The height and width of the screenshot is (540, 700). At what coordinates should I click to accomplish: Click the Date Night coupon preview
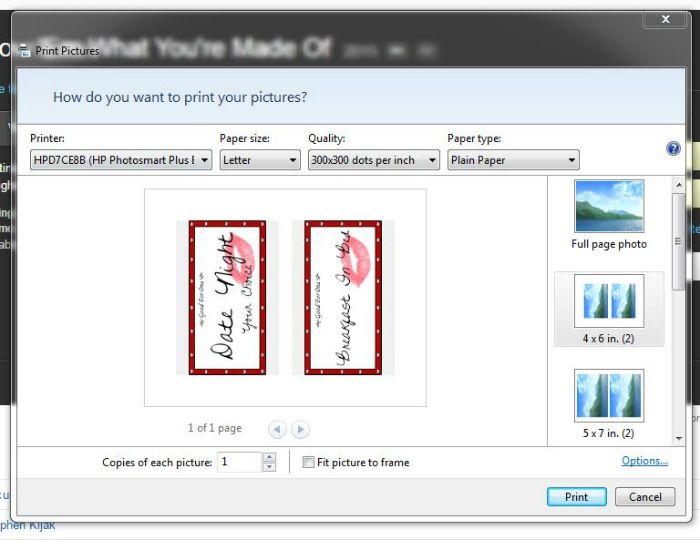(x=227, y=297)
